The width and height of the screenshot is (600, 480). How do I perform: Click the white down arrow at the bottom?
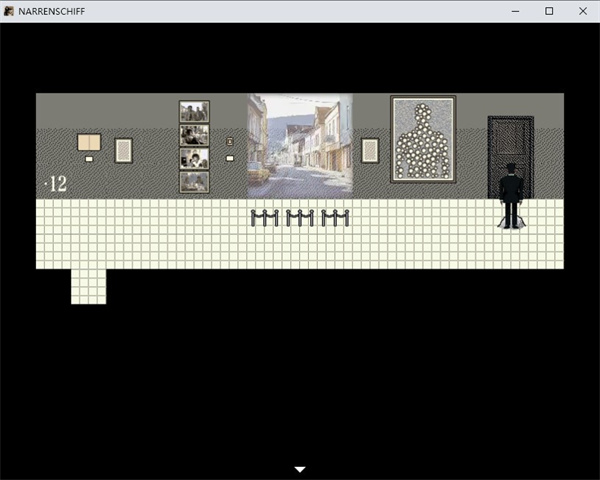[300, 468]
